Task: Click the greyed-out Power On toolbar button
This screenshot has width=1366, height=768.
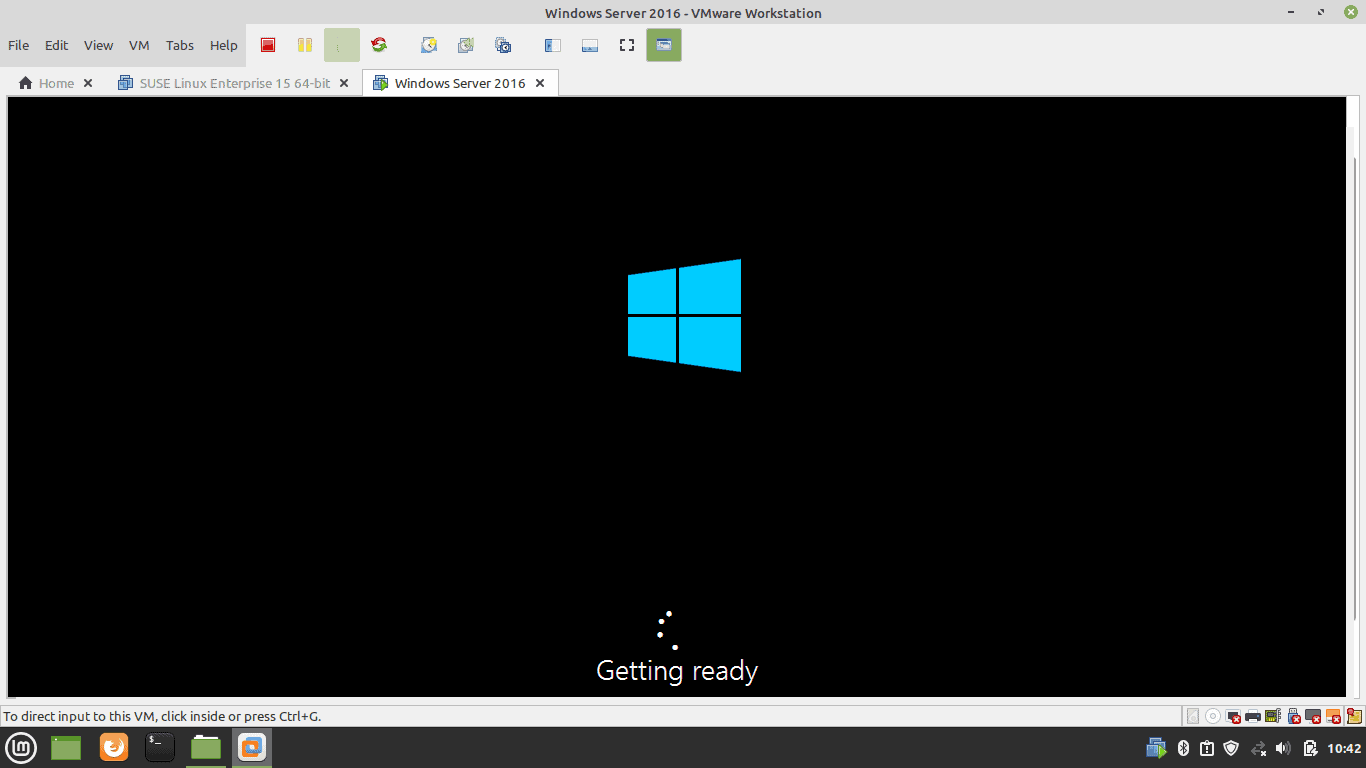Action: (x=341, y=45)
